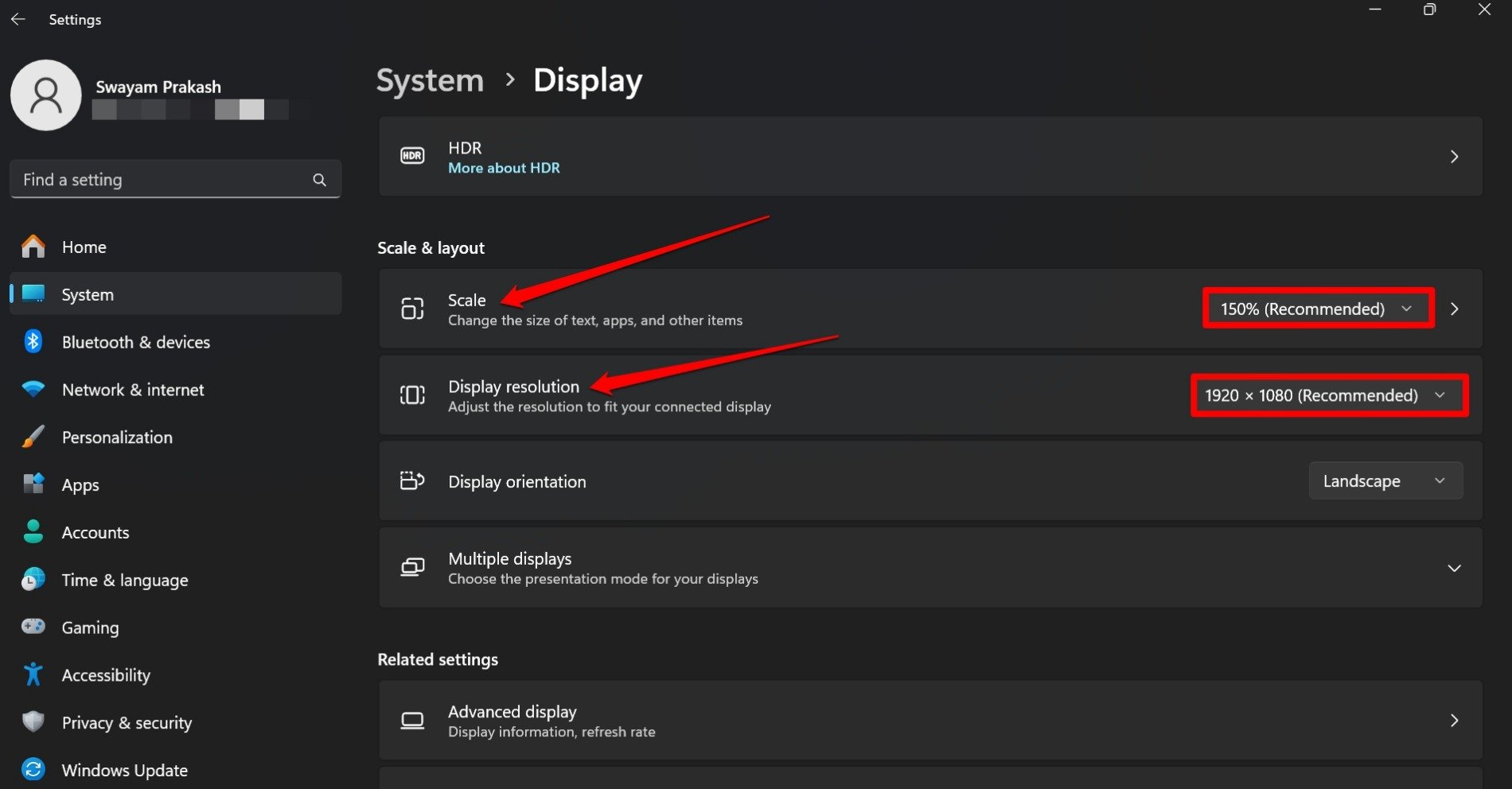The height and width of the screenshot is (789, 1512).
Task: Open the Display resolution 1920 × 1080 dropdown
Action: point(1327,395)
